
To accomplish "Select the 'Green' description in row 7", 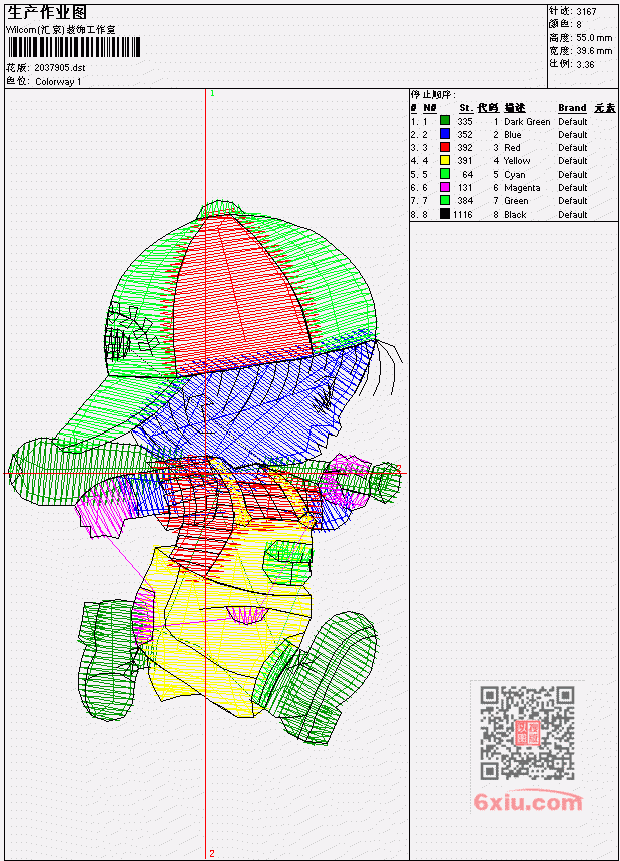I will [516, 201].
